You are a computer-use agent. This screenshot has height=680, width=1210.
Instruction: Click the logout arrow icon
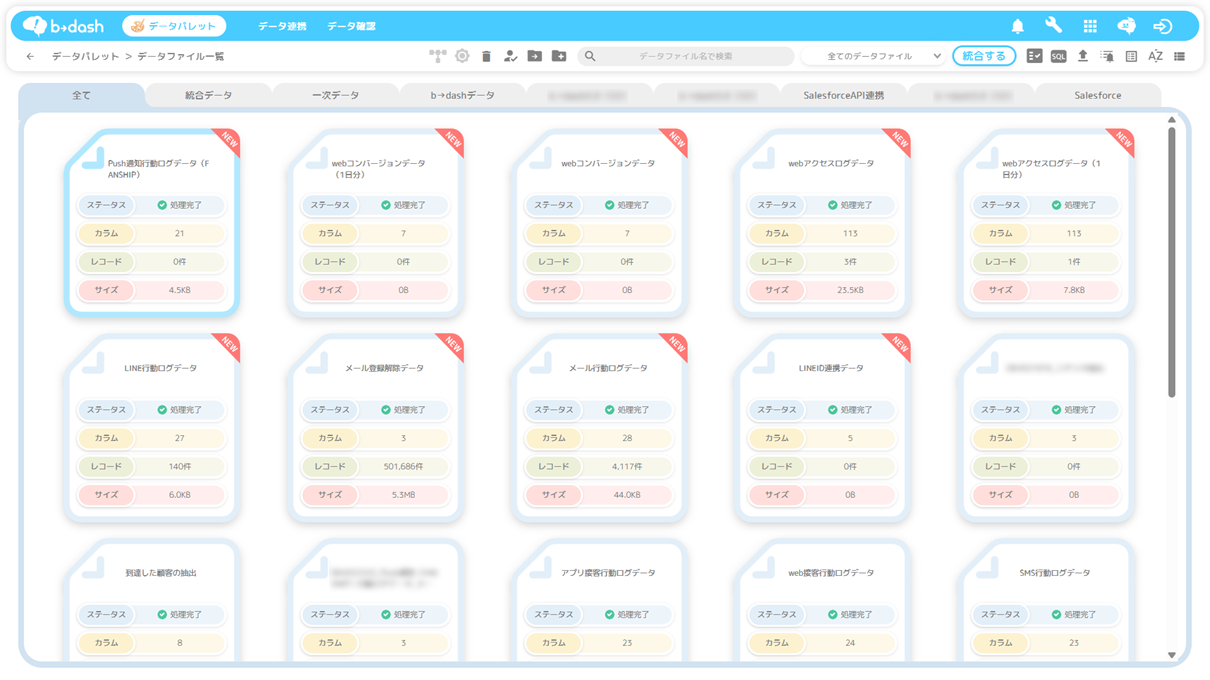[x=1162, y=26]
